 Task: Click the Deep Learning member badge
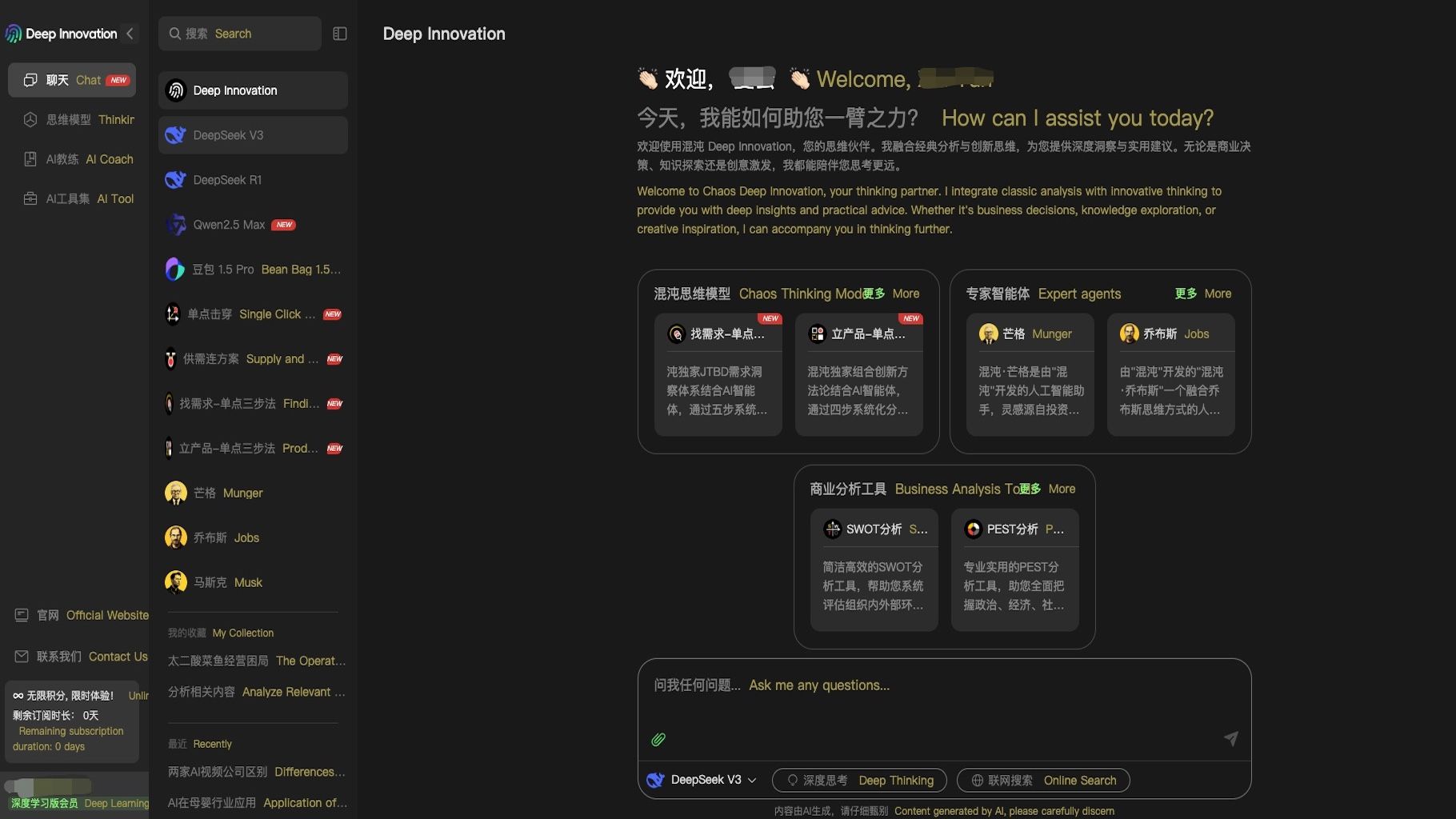79,803
